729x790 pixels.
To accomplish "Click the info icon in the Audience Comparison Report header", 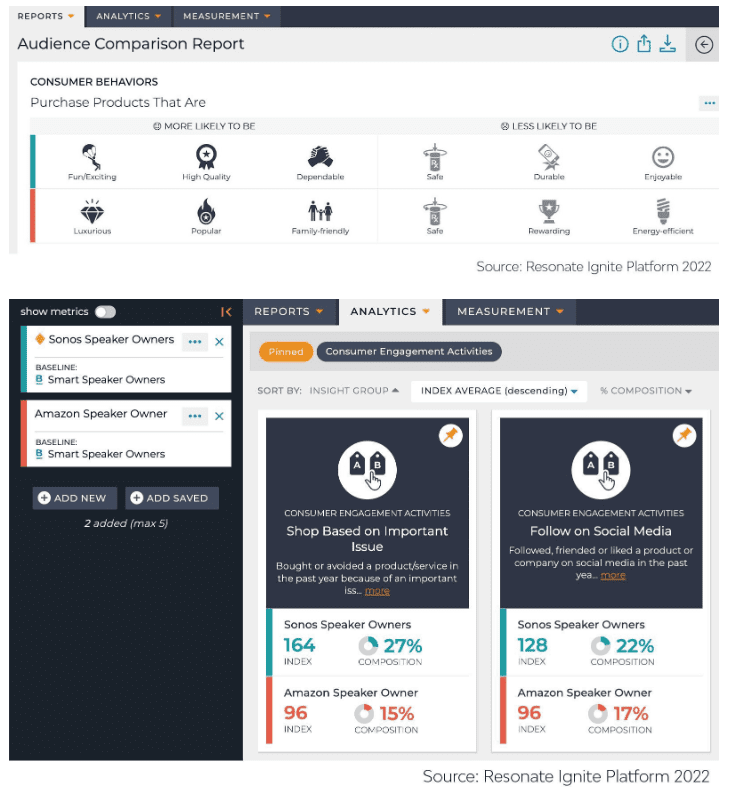I will pos(620,44).
